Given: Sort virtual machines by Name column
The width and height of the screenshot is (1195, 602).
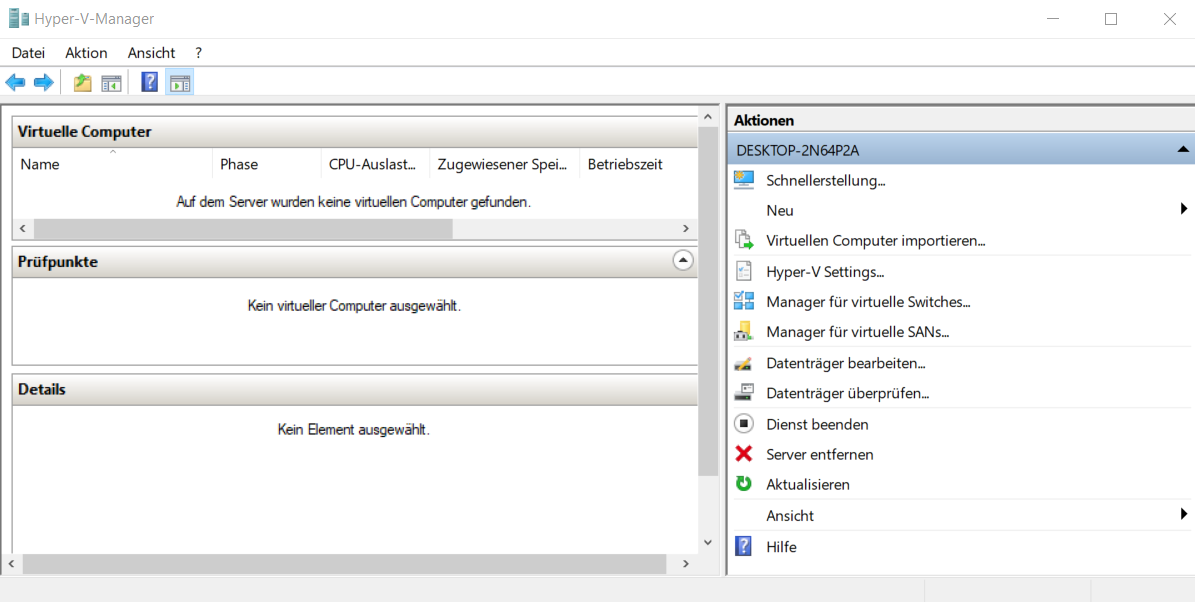Looking at the screenshot, I should (x=40, y=164).
